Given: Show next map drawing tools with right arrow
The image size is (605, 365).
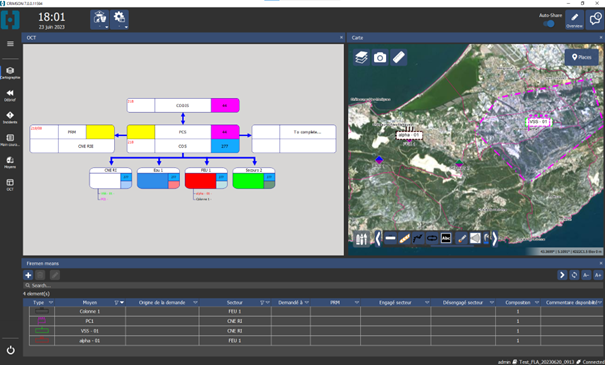Looking at the screenshot, I should coord(494,238).
